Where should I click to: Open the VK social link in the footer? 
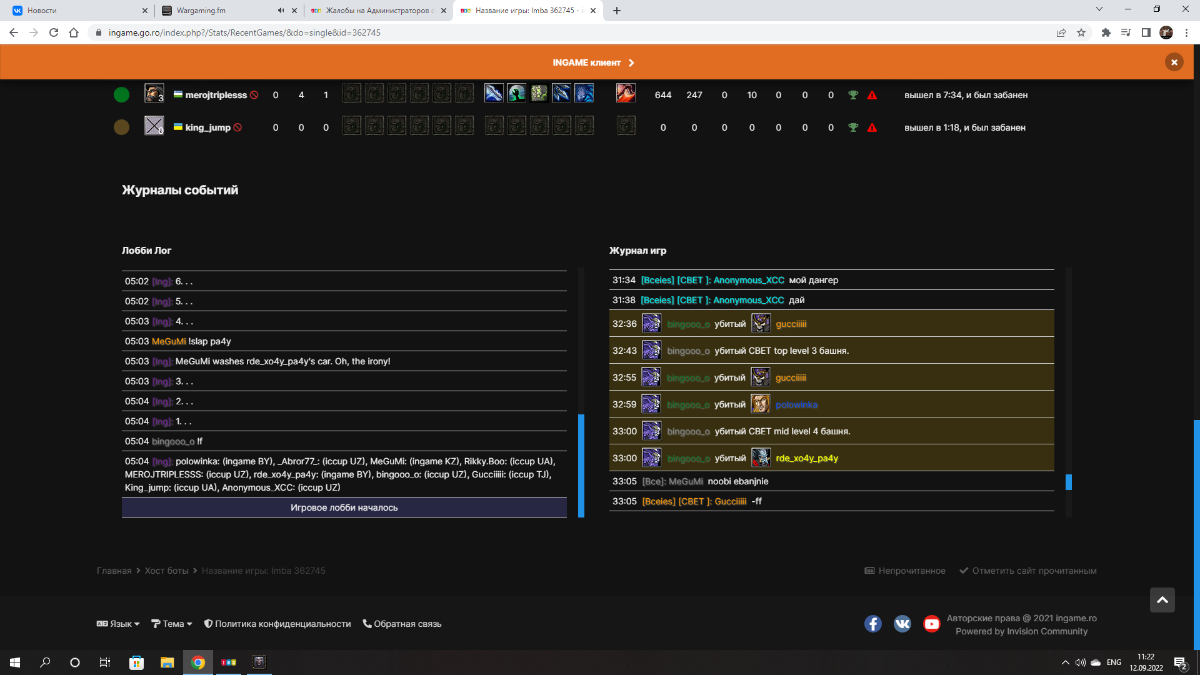(x=902, y=623)
